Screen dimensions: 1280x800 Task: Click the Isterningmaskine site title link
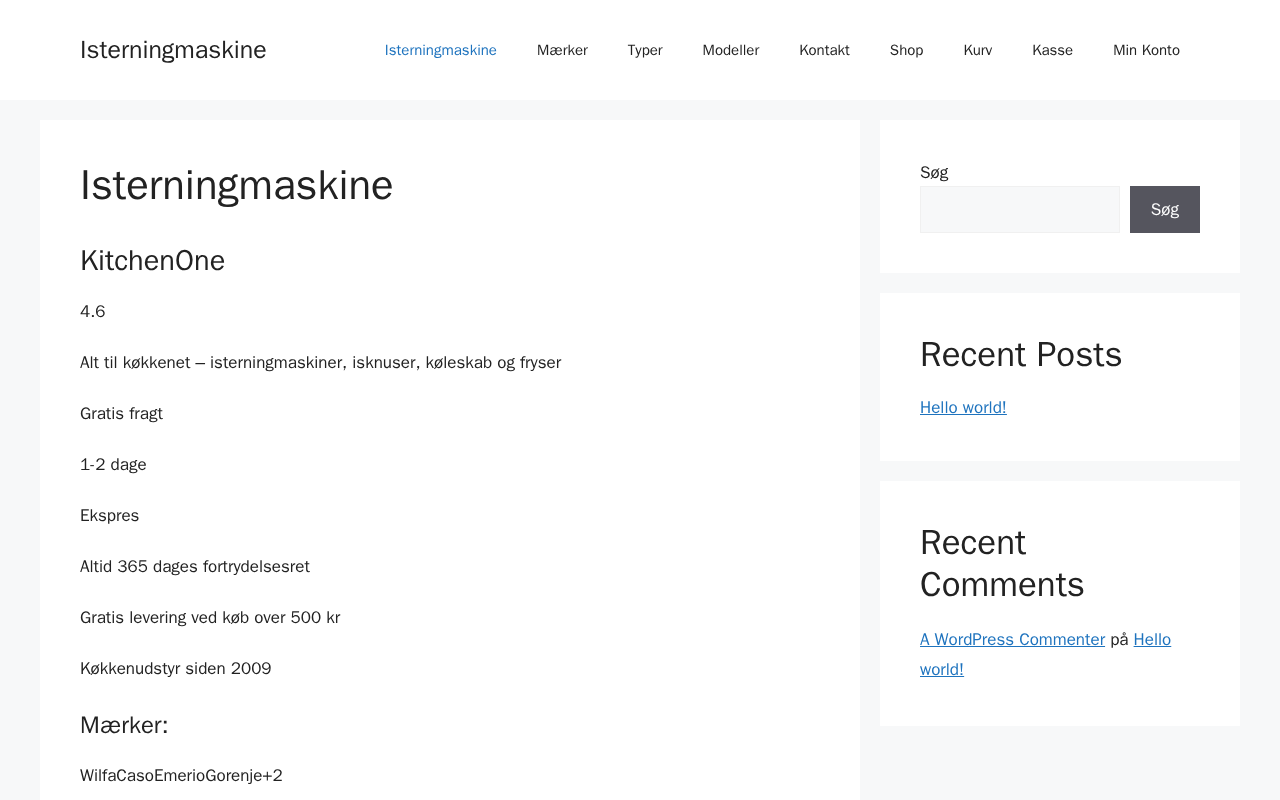tap(173, 50)
